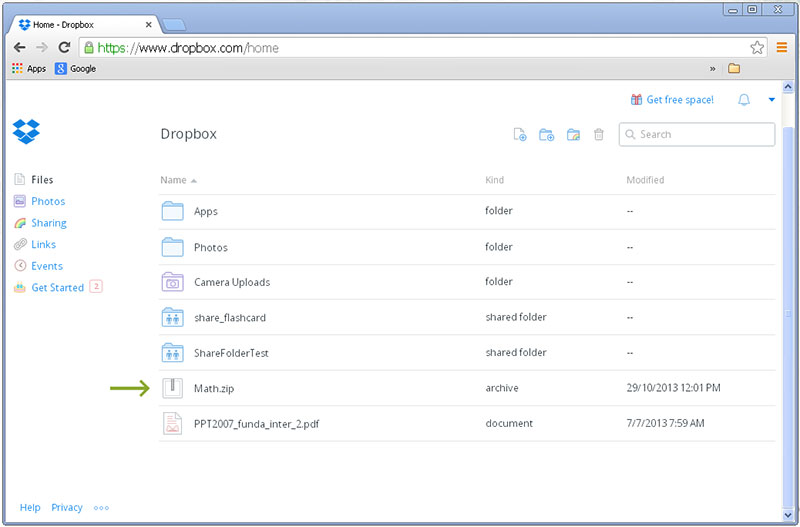This screenshot has height=527, width=800.
Task: Open a new browser tab
Action: click(173, 24)
